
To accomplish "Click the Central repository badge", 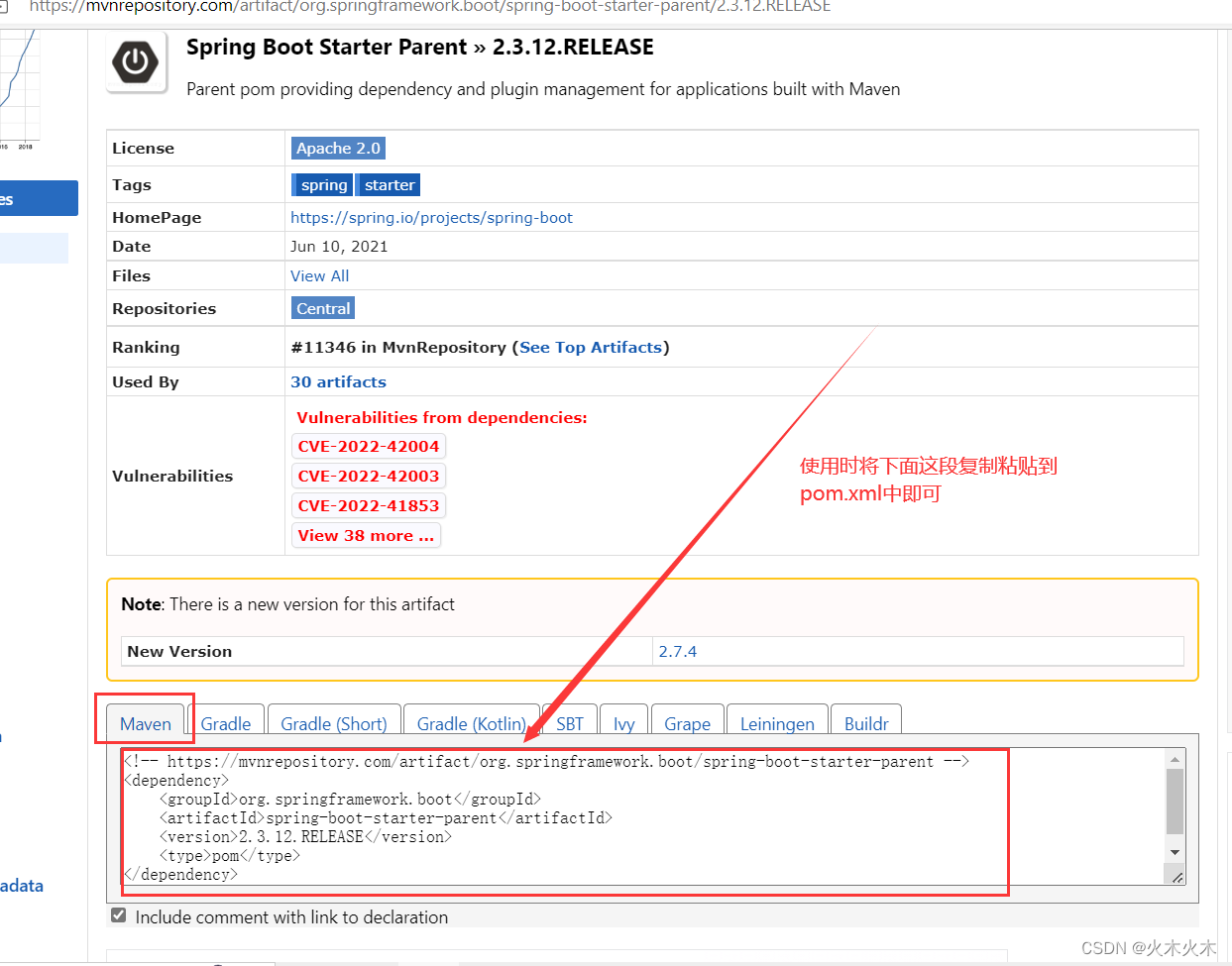I will click(323, 308).
